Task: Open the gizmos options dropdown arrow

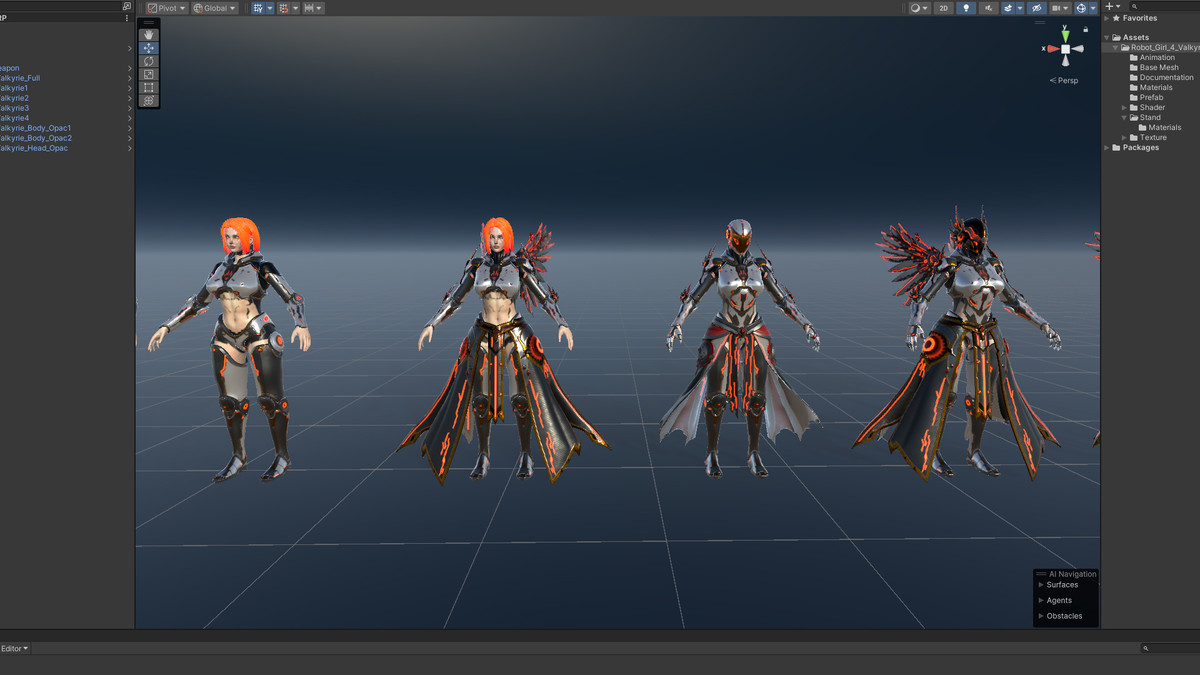Action: (x=1093, y=8)
